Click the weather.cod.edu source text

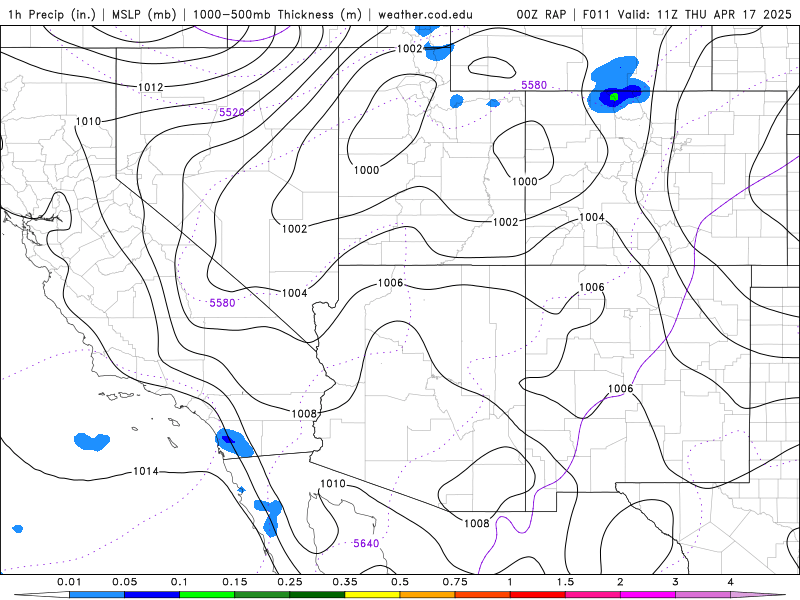425,14
